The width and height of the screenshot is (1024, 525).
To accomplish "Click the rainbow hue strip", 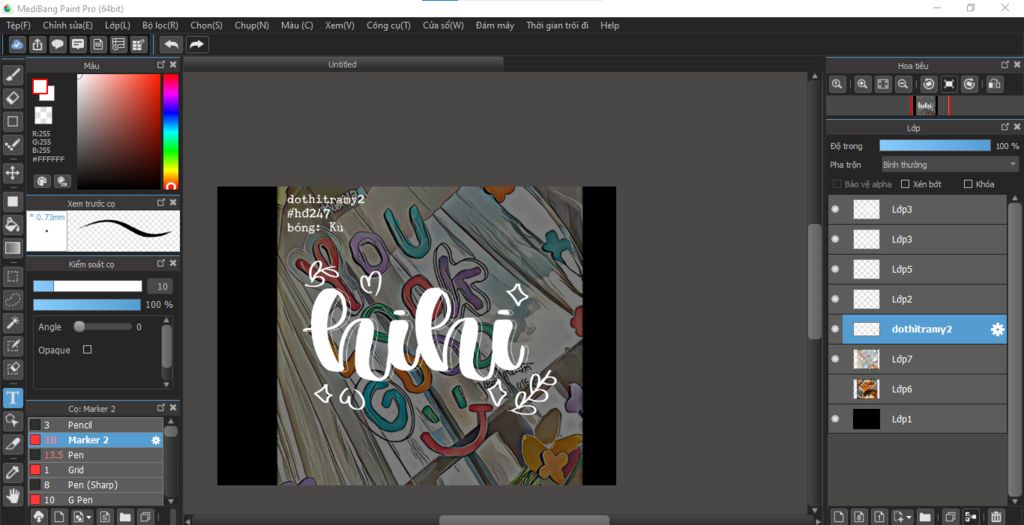I will click(170, 131).
